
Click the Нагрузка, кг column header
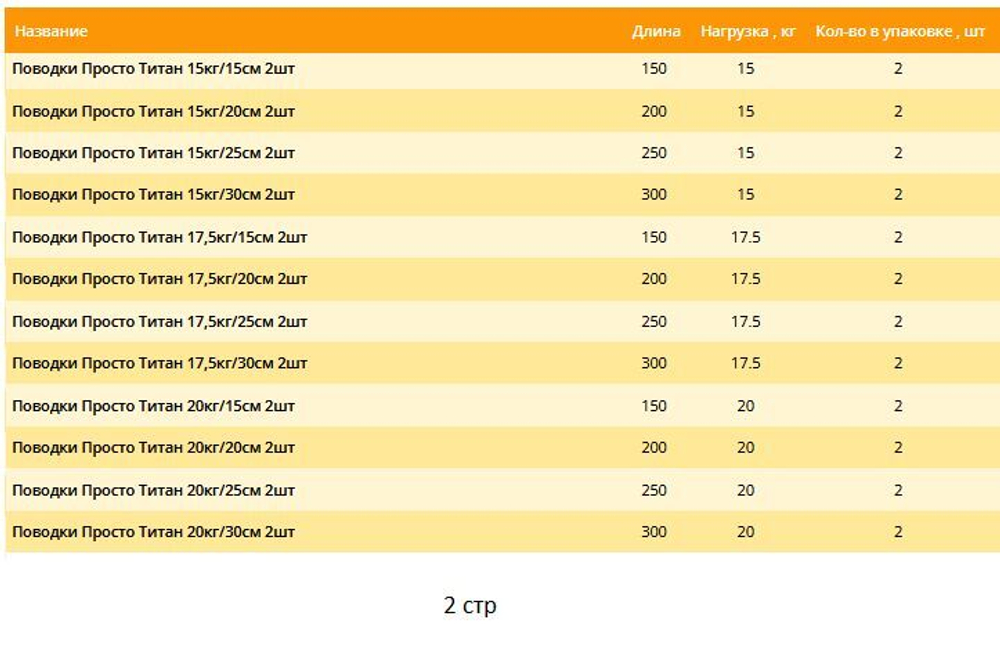pyautogui.click(x=748, y=31)
